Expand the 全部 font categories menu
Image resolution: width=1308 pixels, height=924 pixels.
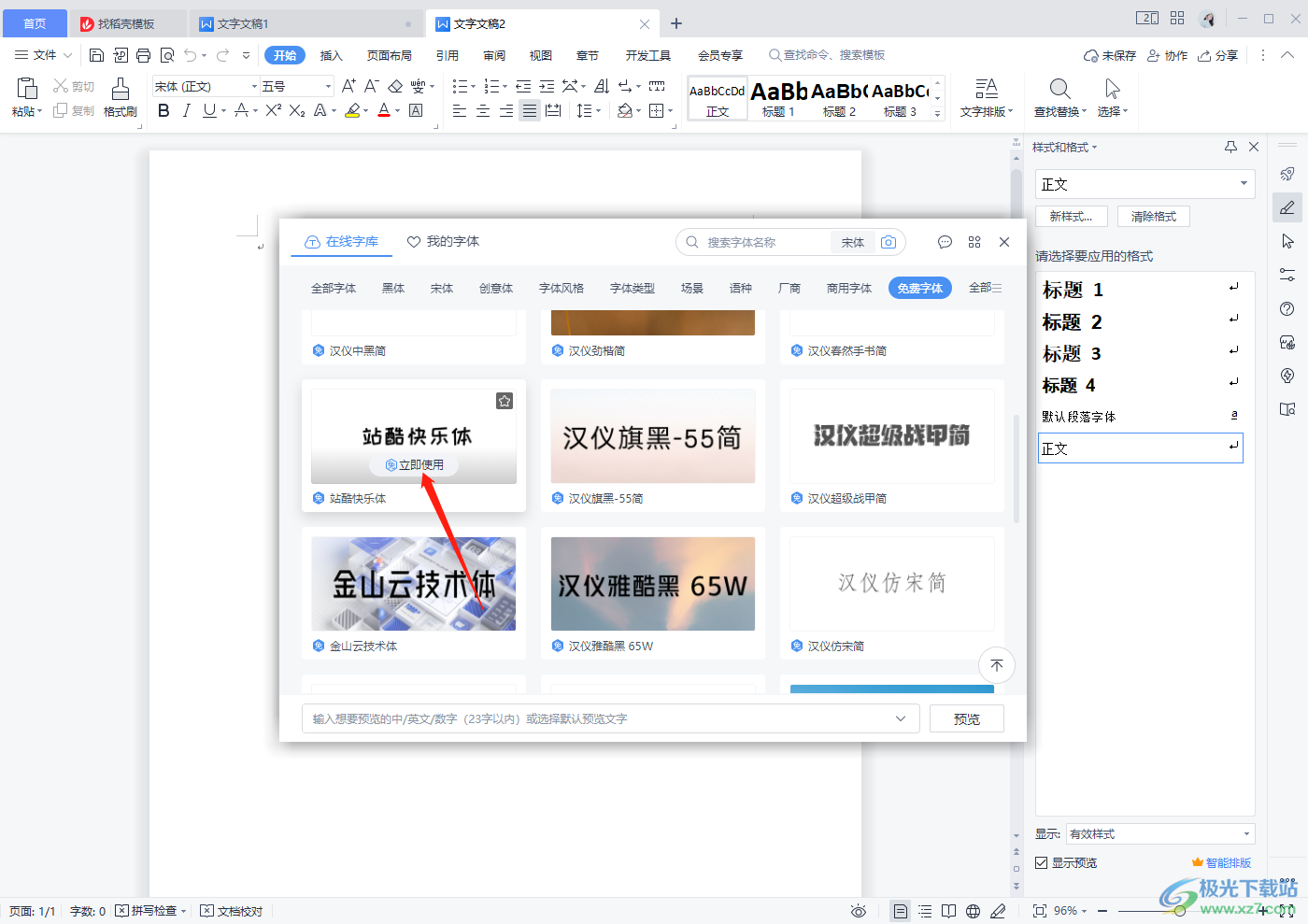[x=986, y=288]
